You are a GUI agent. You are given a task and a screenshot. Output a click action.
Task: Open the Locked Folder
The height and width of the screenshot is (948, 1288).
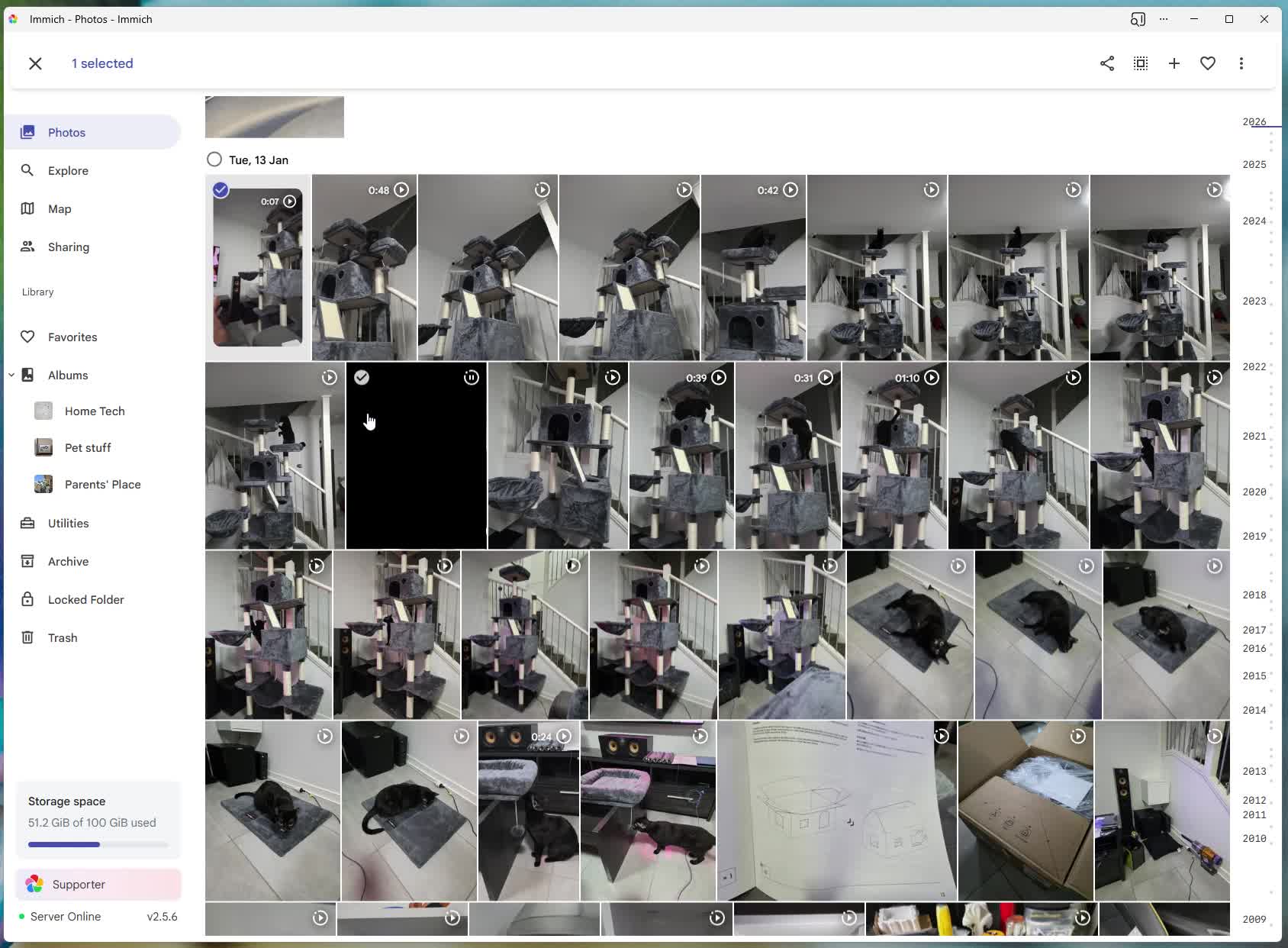85,599
